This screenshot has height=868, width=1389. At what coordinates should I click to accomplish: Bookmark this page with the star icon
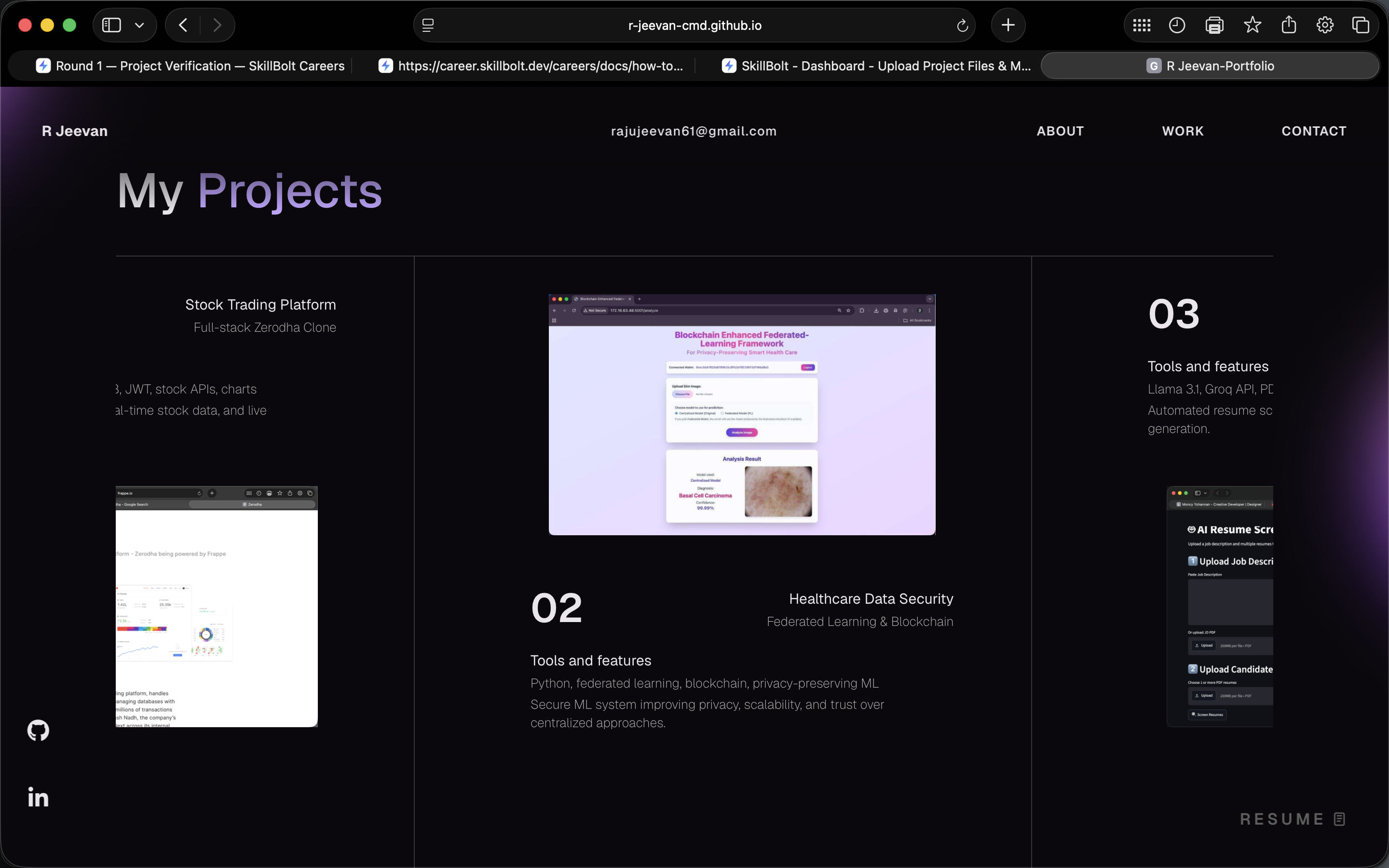pyautogui.click(x=1253, y=25)
